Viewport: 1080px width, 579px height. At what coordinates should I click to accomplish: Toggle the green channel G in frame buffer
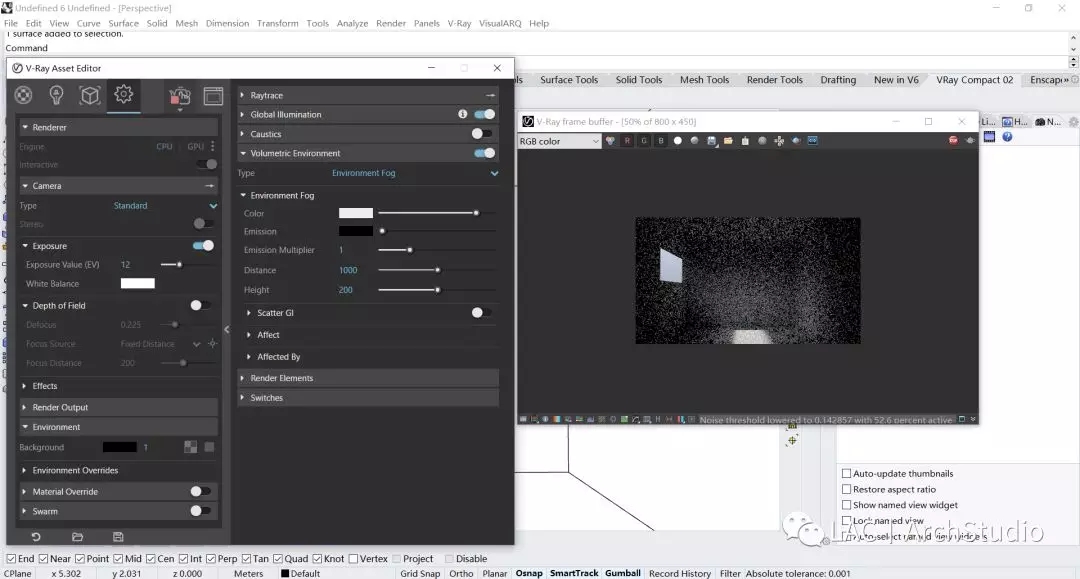click(644, 140)
